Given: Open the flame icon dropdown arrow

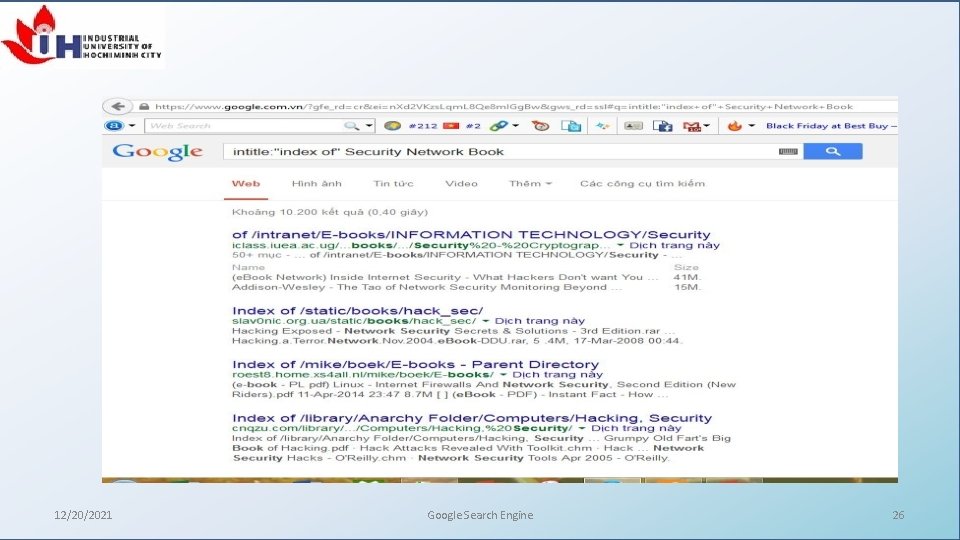Looking at the screenshot, I should 751,126.
